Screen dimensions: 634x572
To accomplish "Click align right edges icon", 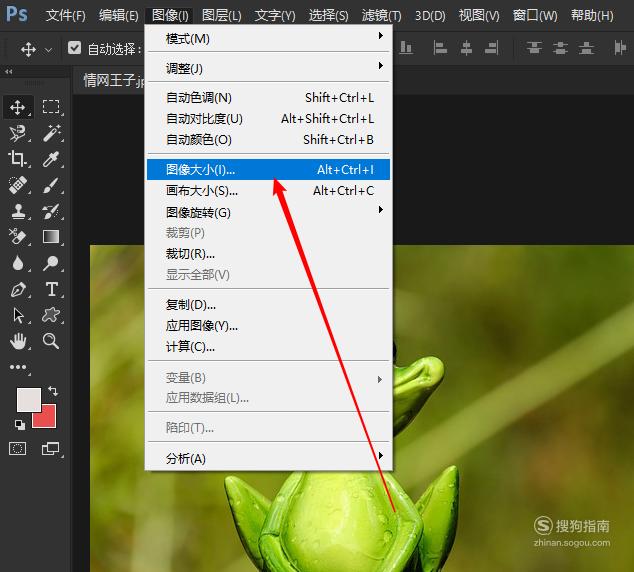I will click(492, 48).
